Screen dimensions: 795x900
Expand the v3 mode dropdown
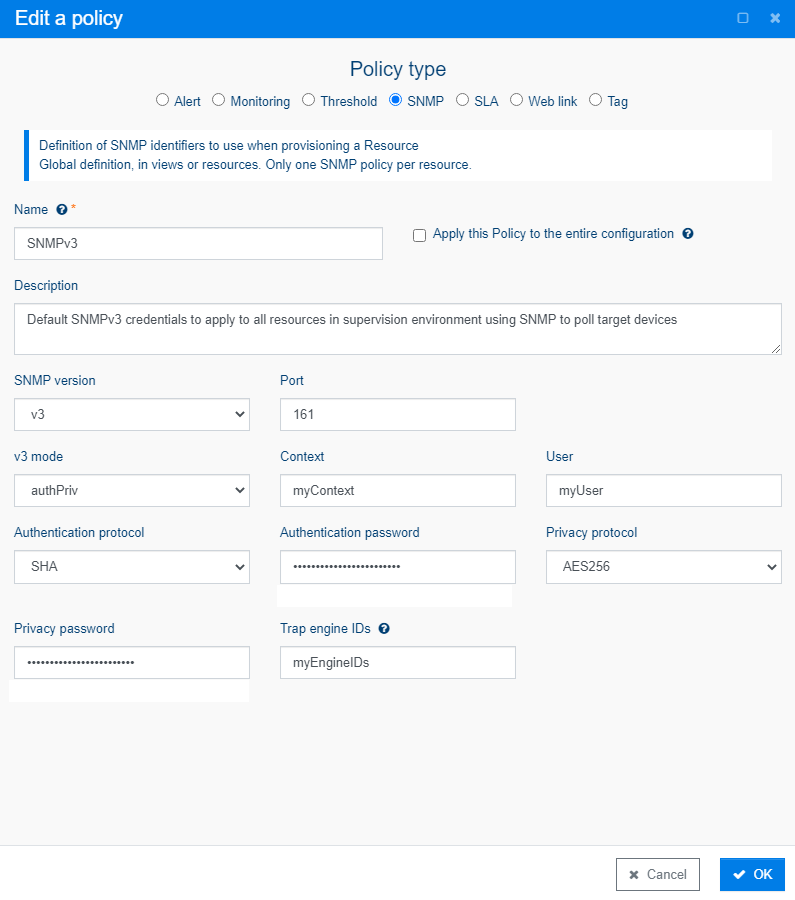point(132,491)
